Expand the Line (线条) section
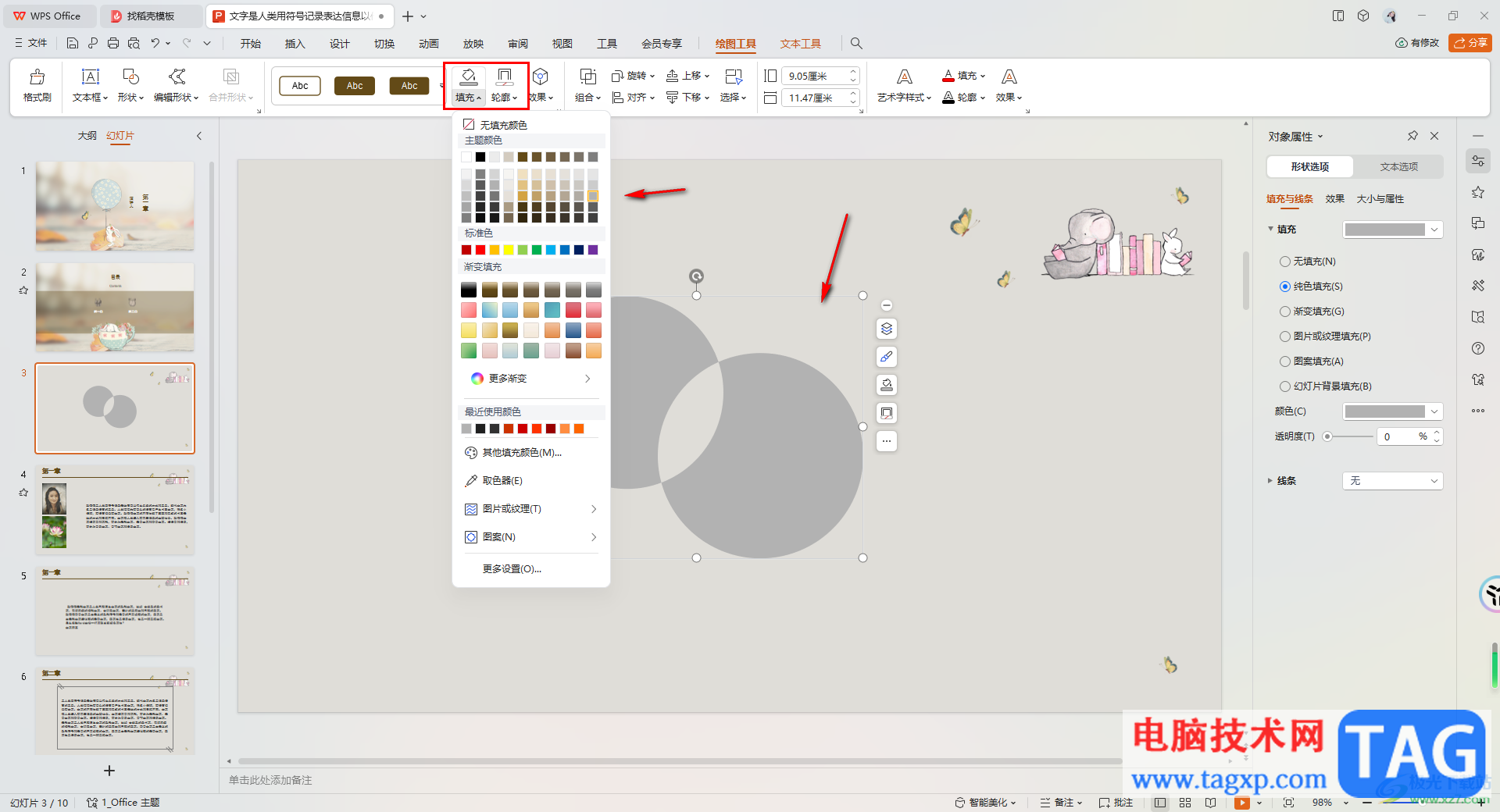This screenshot has width=1500, height=812. (x=1270, y=481)
